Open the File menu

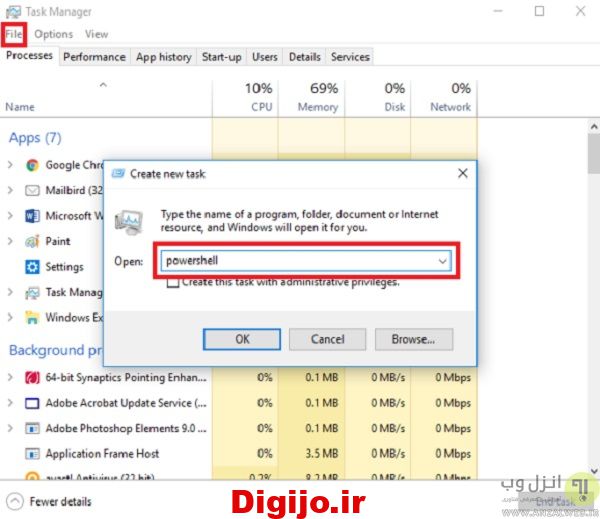[14, 34]
